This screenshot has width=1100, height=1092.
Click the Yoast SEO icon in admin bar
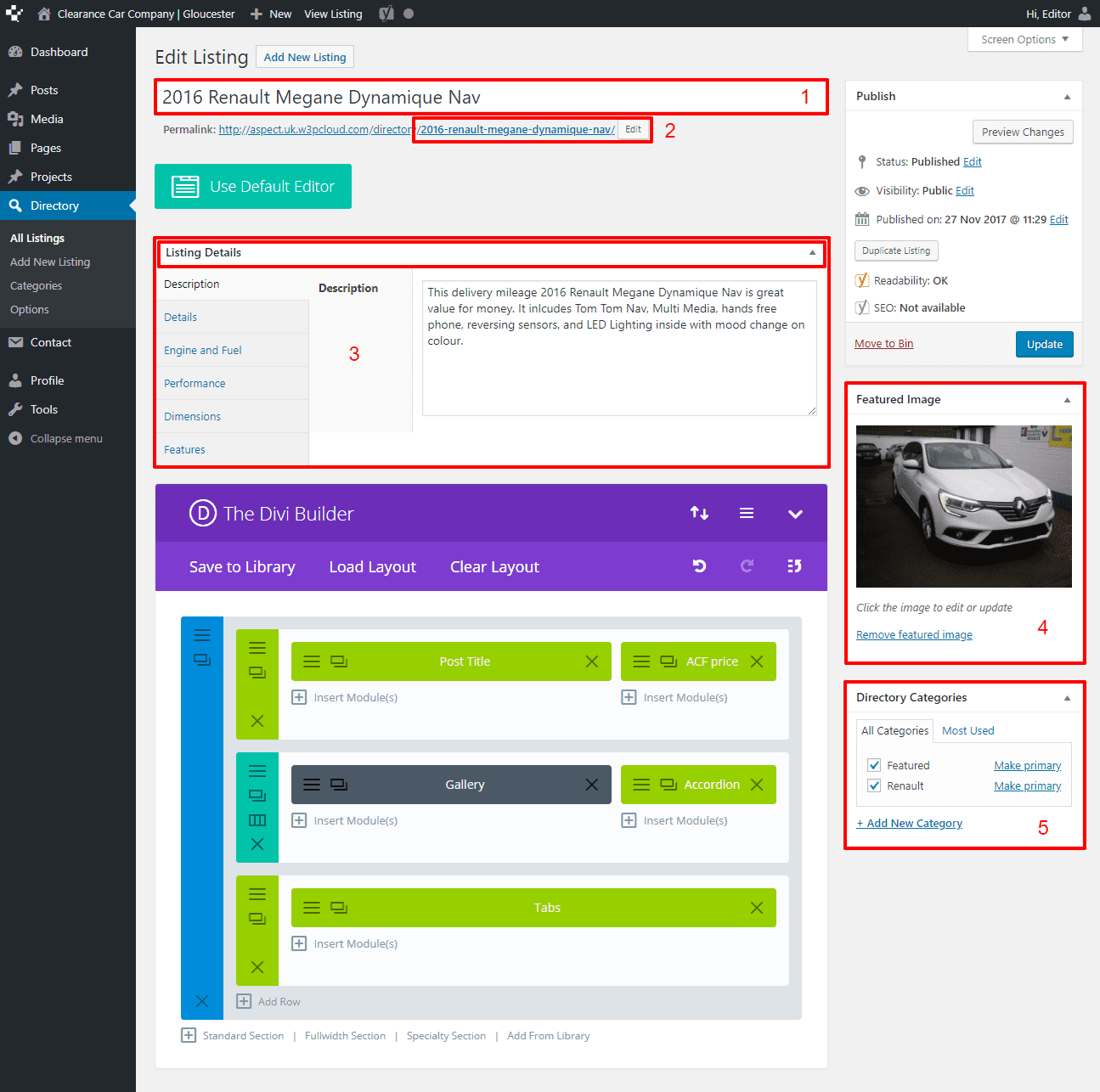(386, 14)
